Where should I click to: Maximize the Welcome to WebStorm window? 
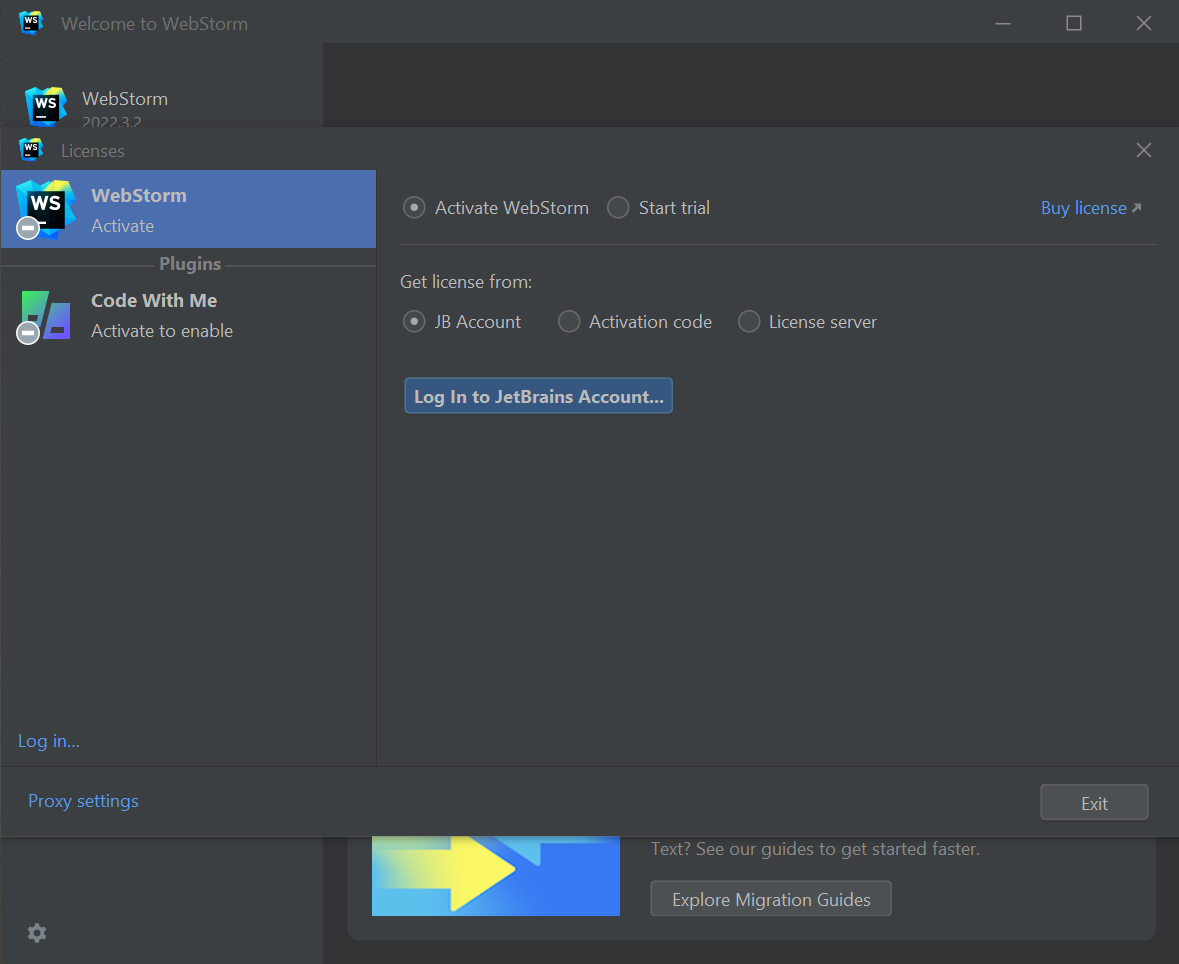tap(1074, 23)
